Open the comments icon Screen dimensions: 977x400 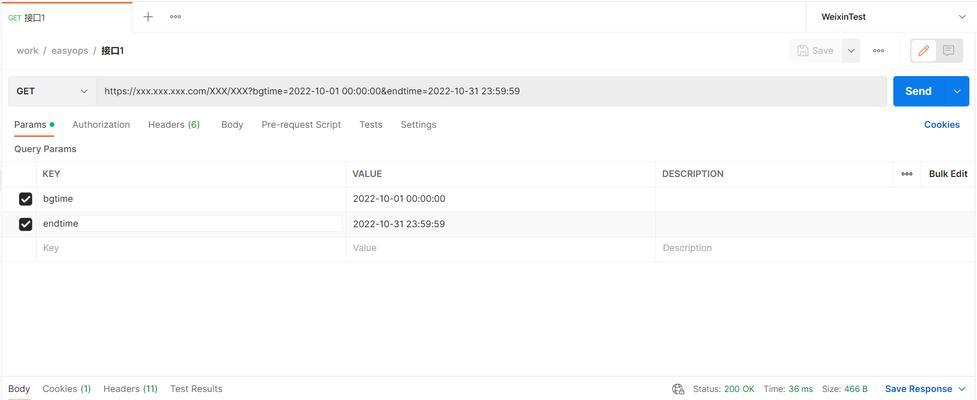(948, 50)
